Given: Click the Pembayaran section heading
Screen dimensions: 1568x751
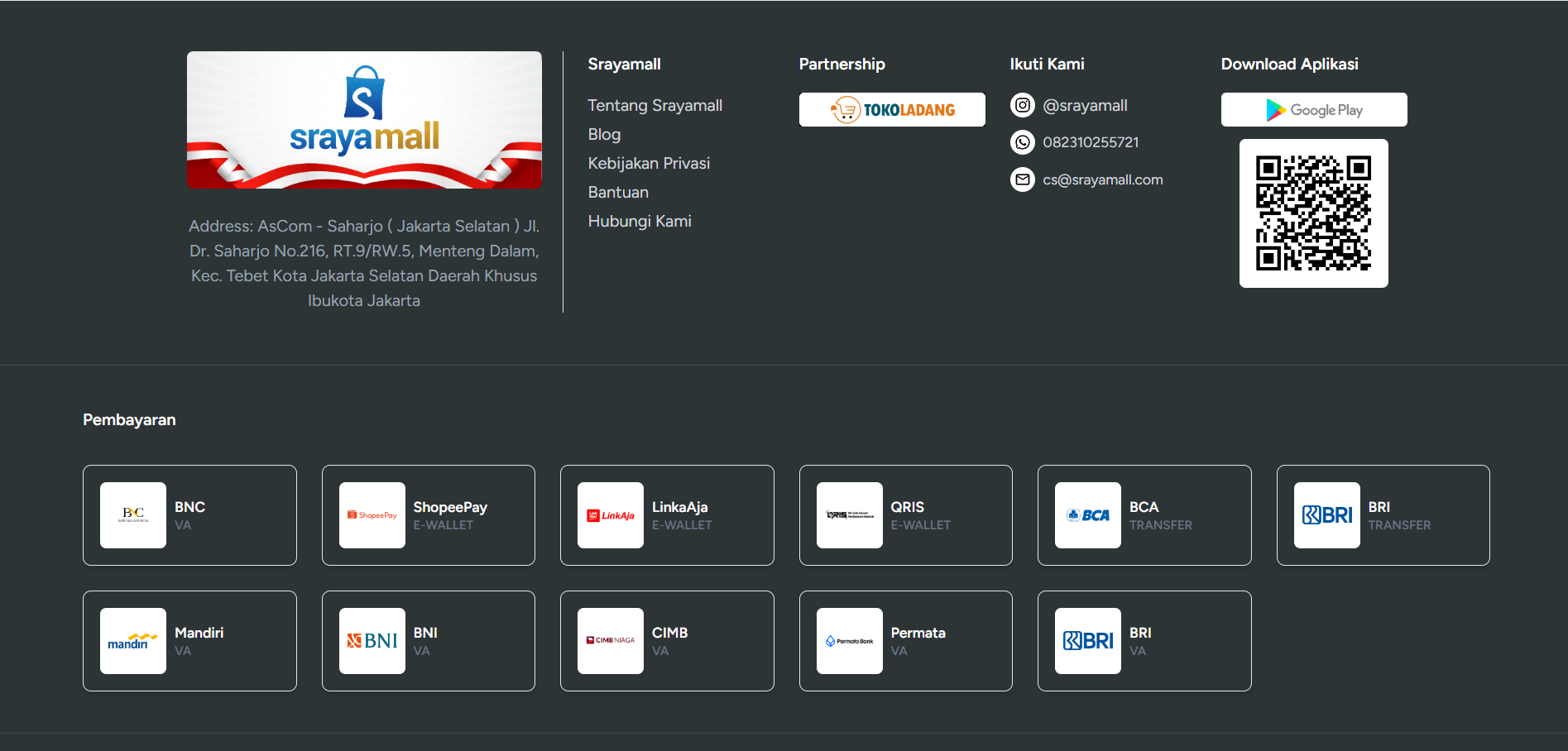Looking at the screenshot, I should (x=129, y=420).
